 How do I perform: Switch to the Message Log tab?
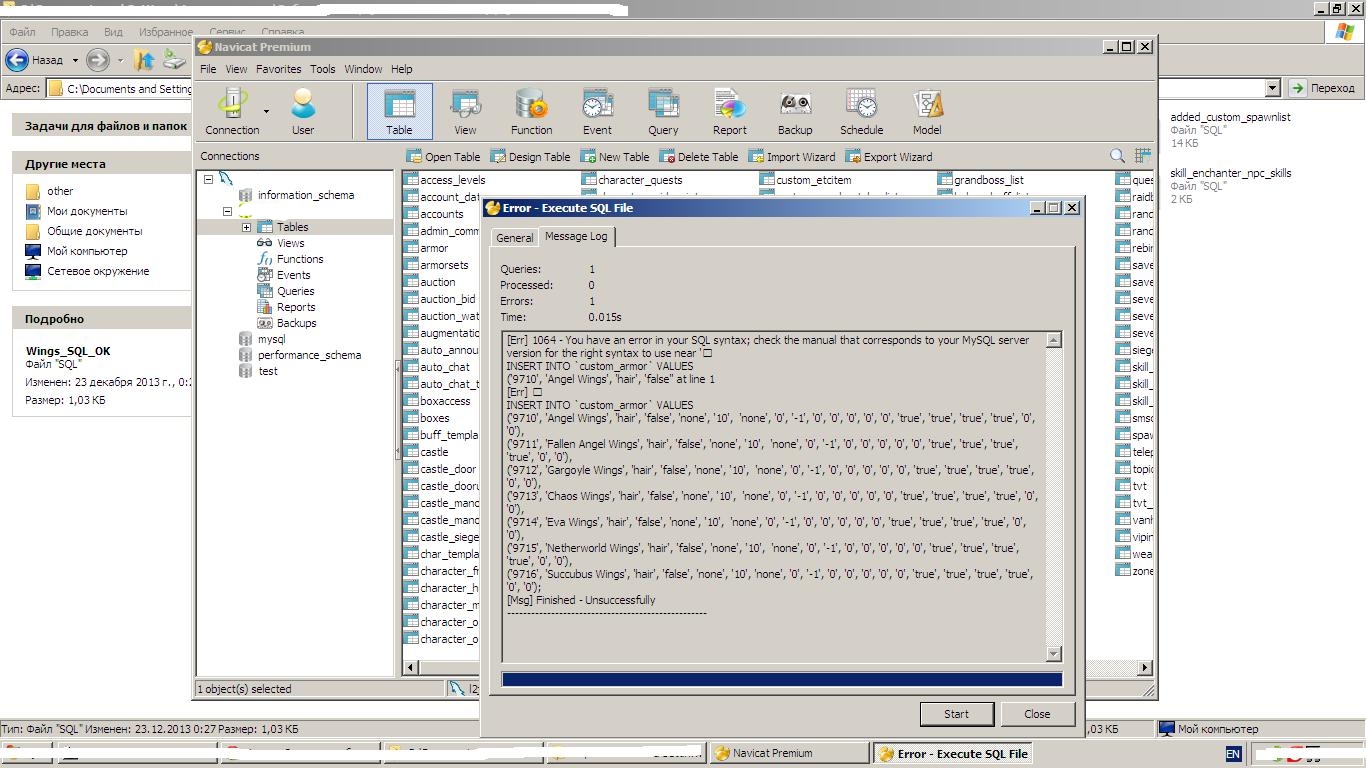(x=576, y=236)
